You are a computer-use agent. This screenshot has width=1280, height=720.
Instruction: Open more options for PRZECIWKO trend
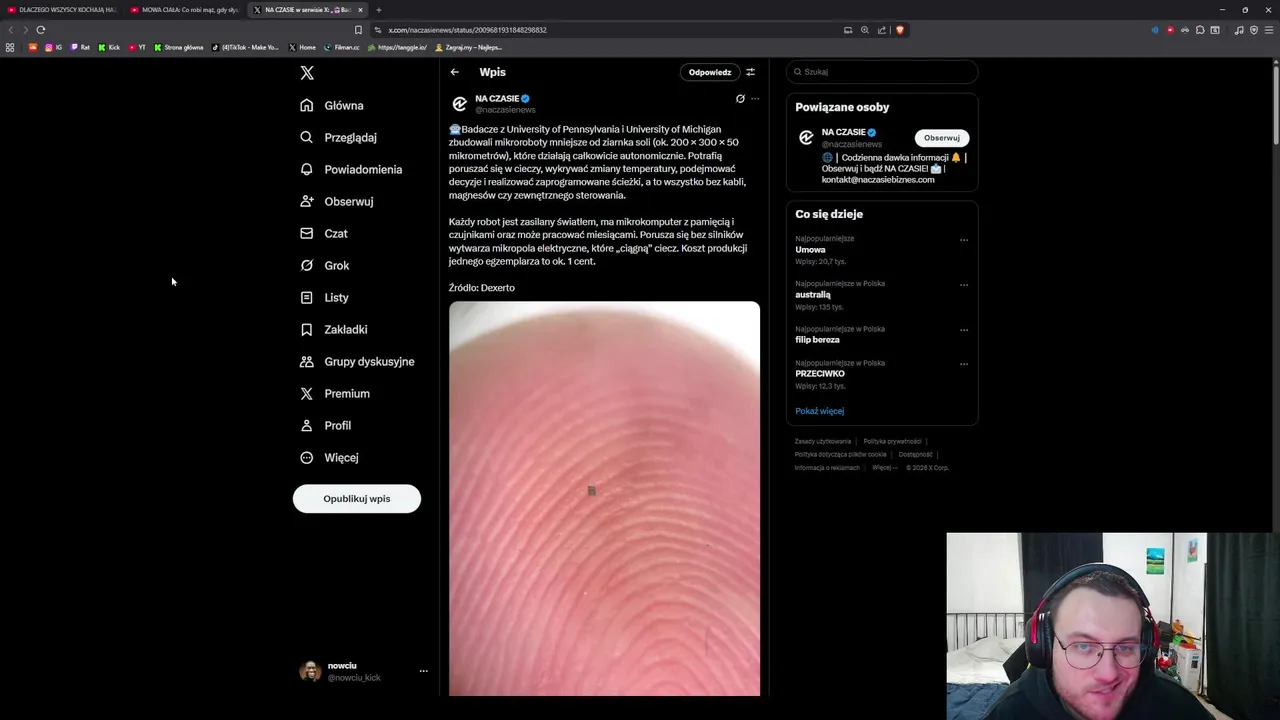coord(964,363)
